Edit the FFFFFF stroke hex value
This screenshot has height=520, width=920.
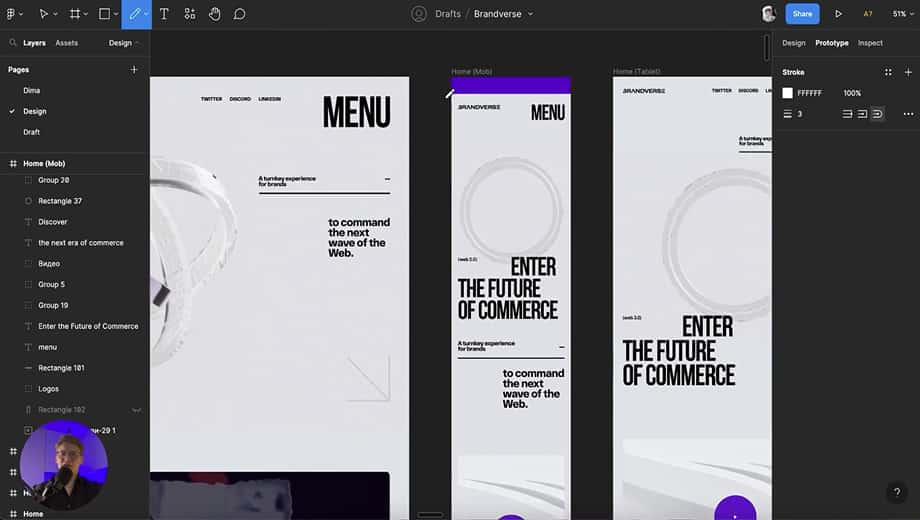(x=809, y=93)
